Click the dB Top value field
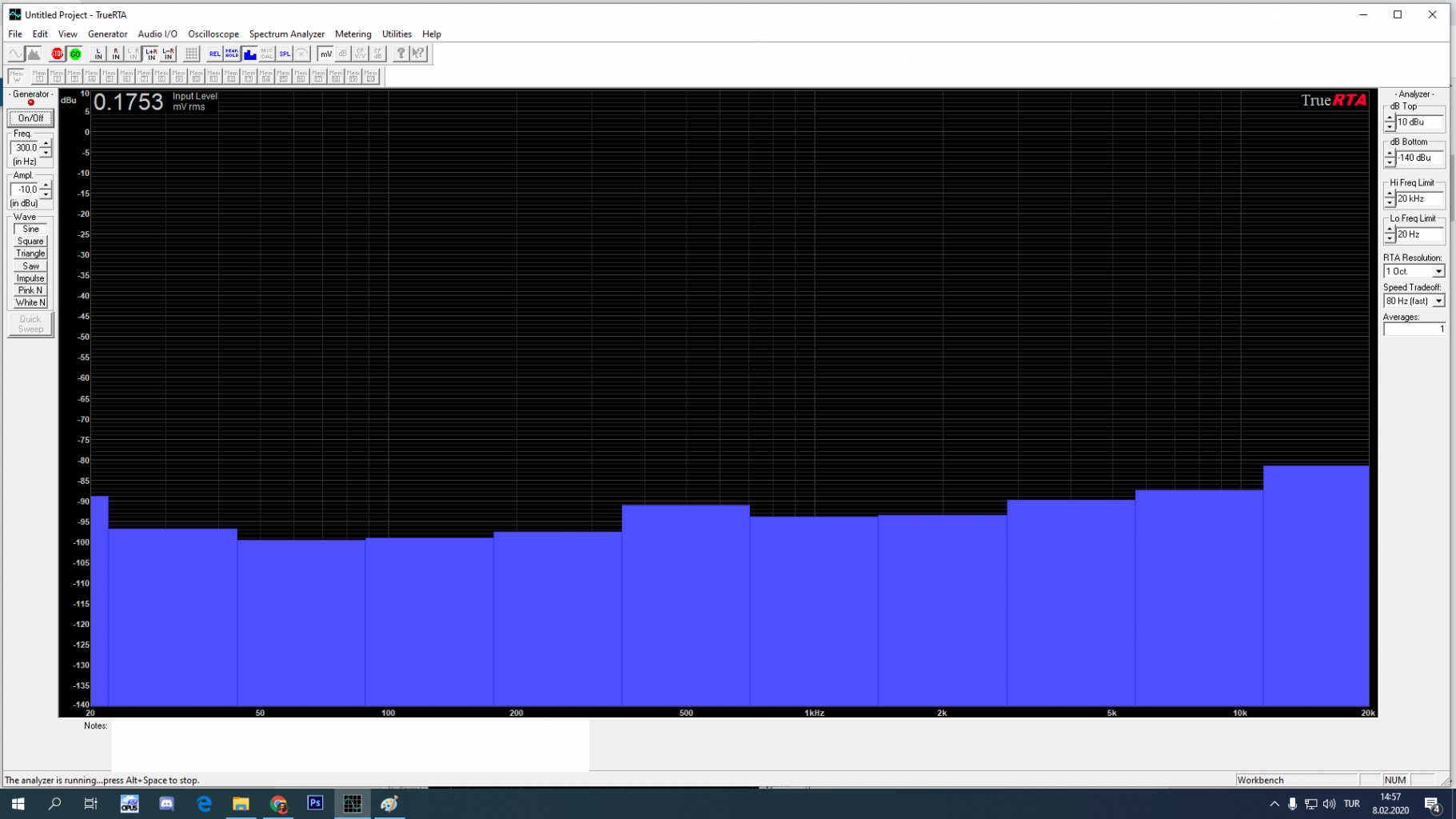Viewport: 1456px width, 819px height. [x=1419, y=122]
